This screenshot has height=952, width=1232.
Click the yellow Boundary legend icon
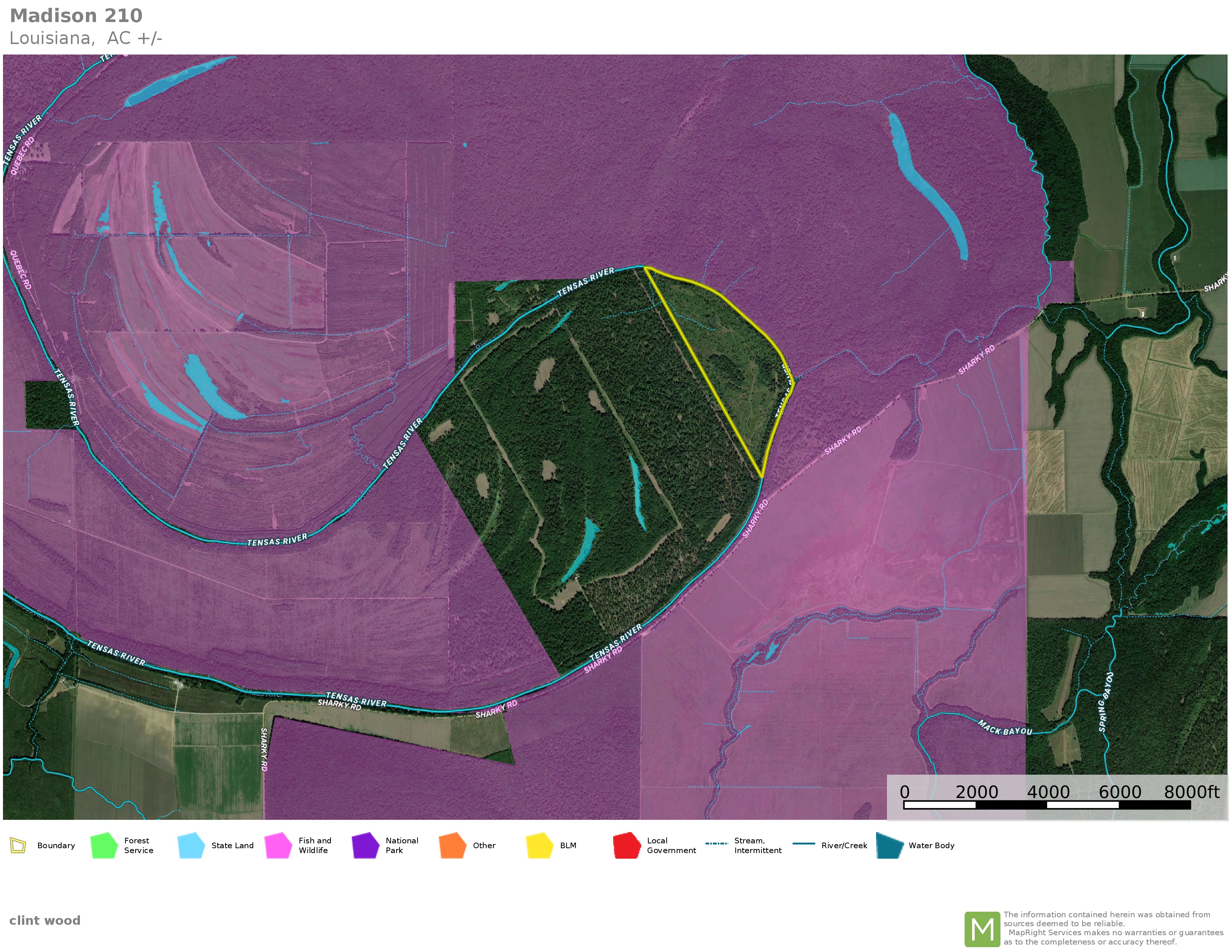click(18, 845)
